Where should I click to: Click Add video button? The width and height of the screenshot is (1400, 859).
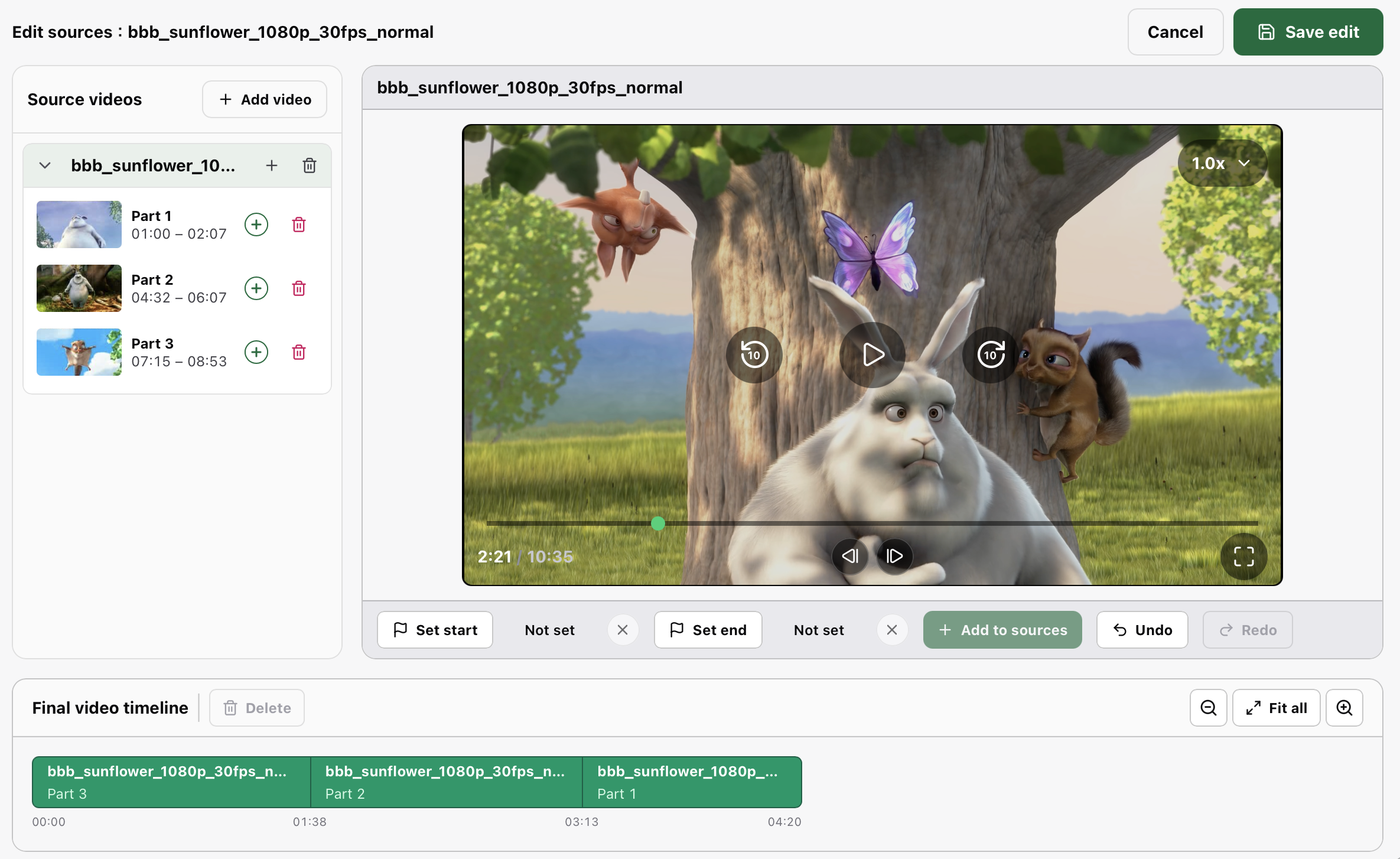coord(265,99)
